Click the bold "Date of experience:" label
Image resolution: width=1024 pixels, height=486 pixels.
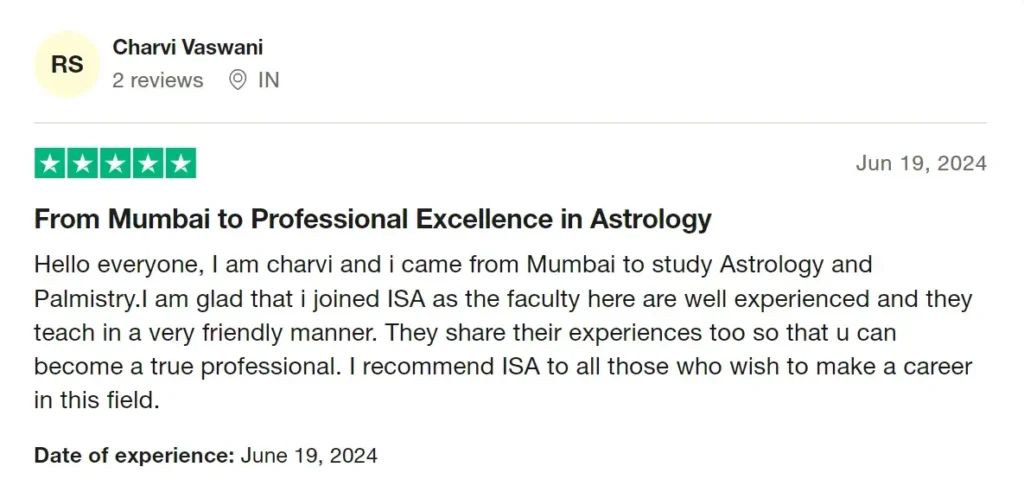(134, 455)
